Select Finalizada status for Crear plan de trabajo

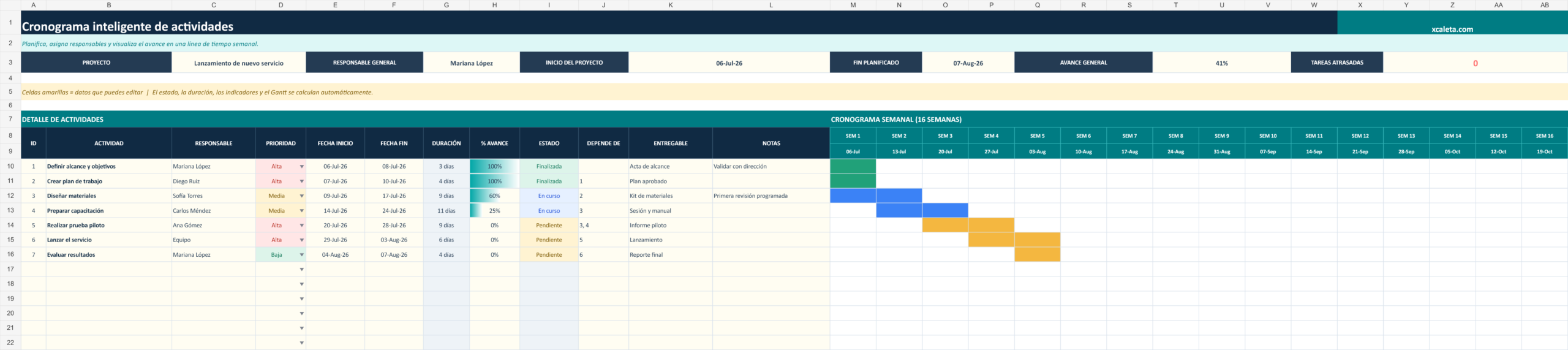point(549,181)
